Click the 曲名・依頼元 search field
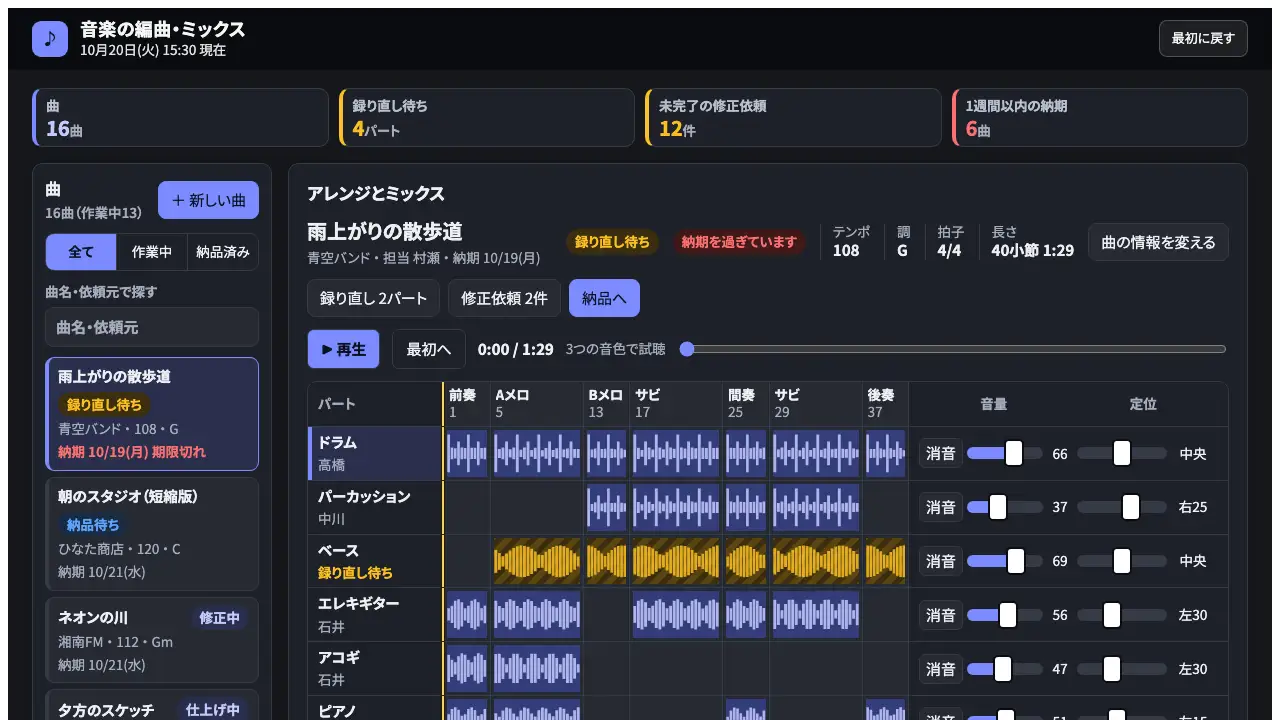 point(152,327)
